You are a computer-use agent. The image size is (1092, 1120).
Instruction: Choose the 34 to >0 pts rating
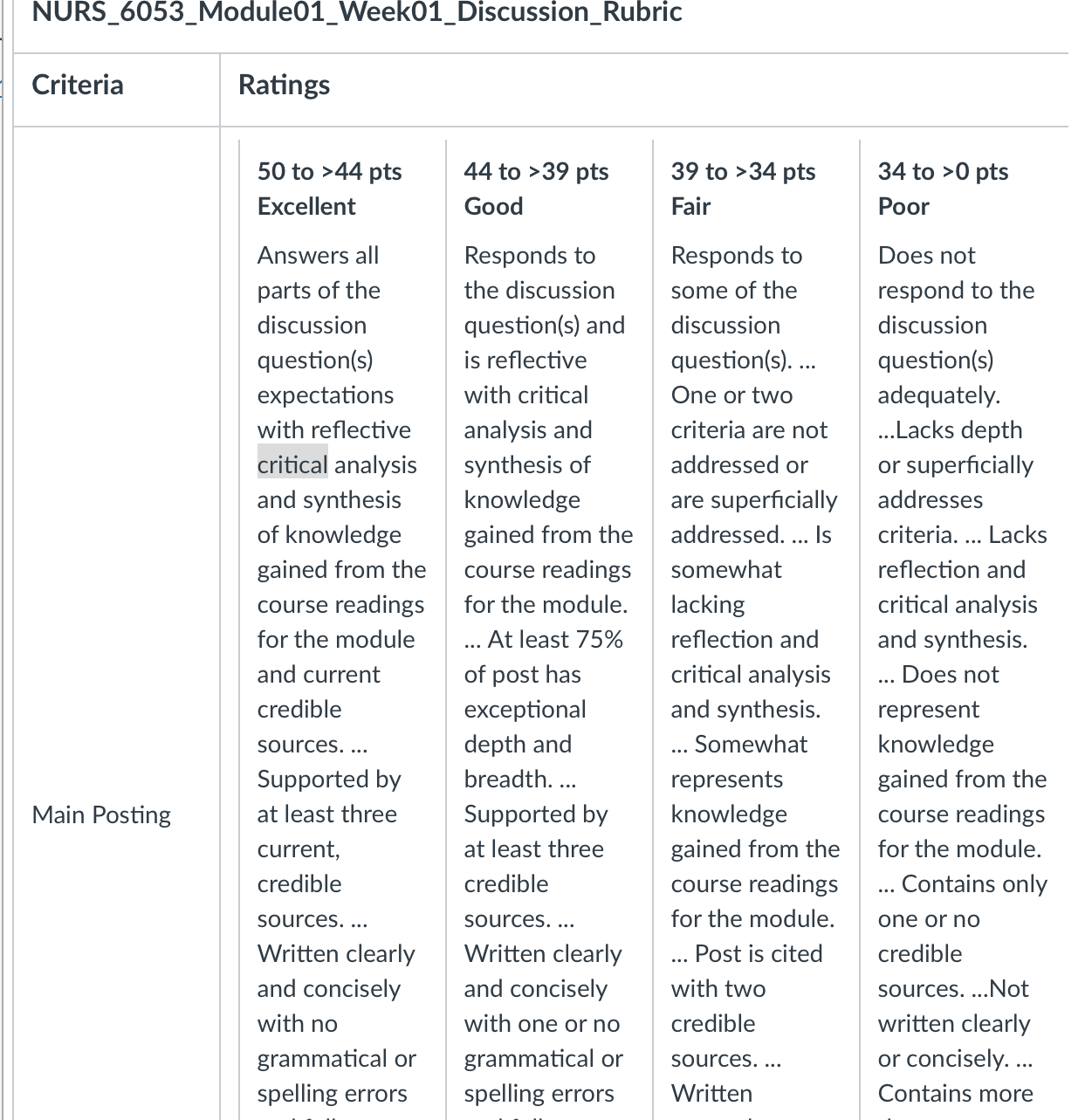coord(944,171)
